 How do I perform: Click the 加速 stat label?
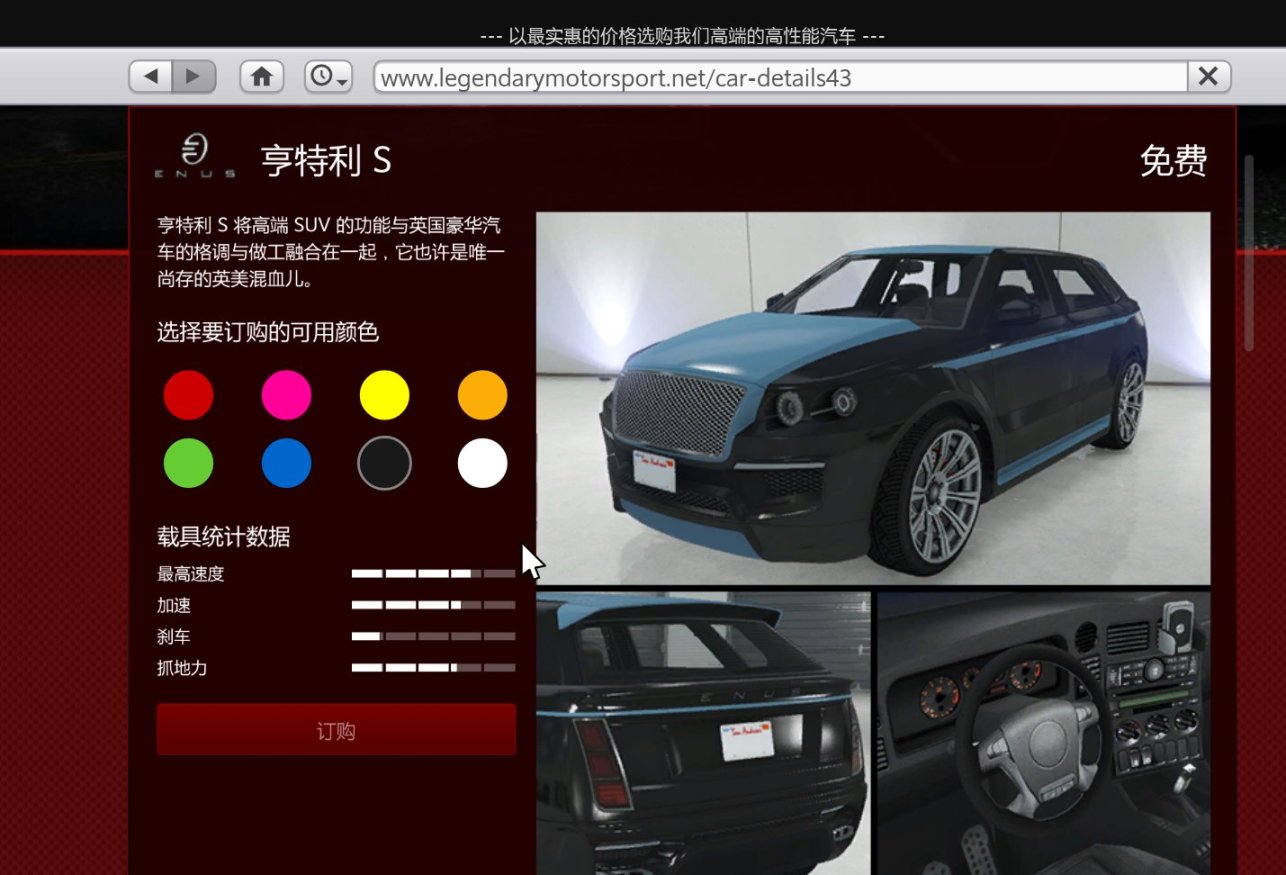point(174,605)
